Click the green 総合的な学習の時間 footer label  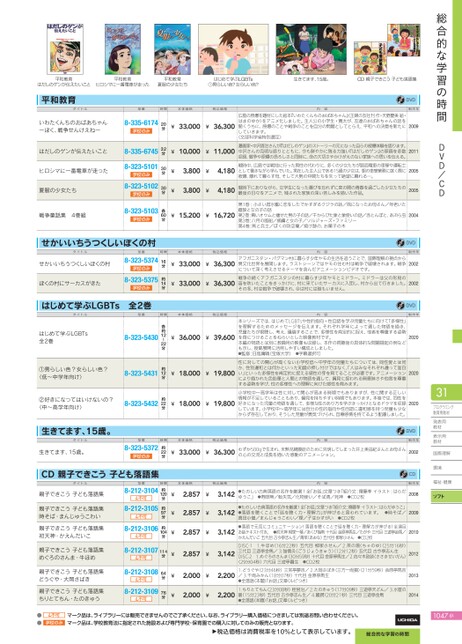point(387,634)
